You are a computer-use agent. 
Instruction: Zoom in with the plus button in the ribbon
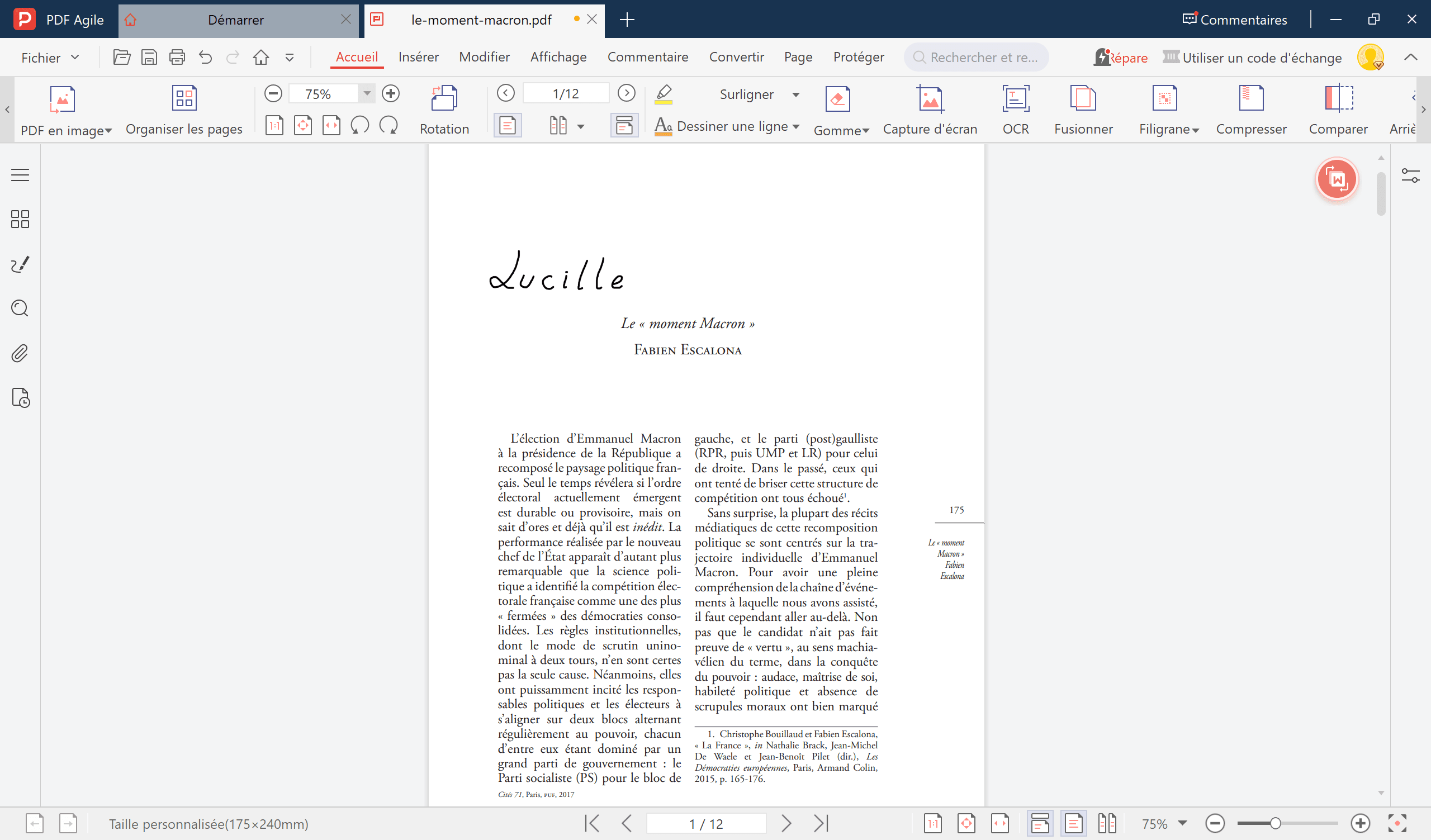pos(391,94)
